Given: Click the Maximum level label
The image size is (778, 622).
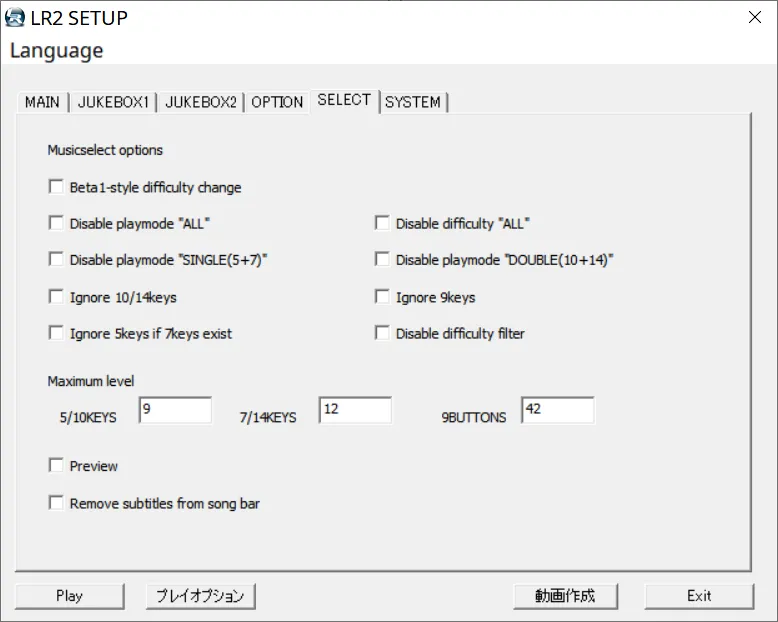Looking at the screenshot, I should [91, 381].
